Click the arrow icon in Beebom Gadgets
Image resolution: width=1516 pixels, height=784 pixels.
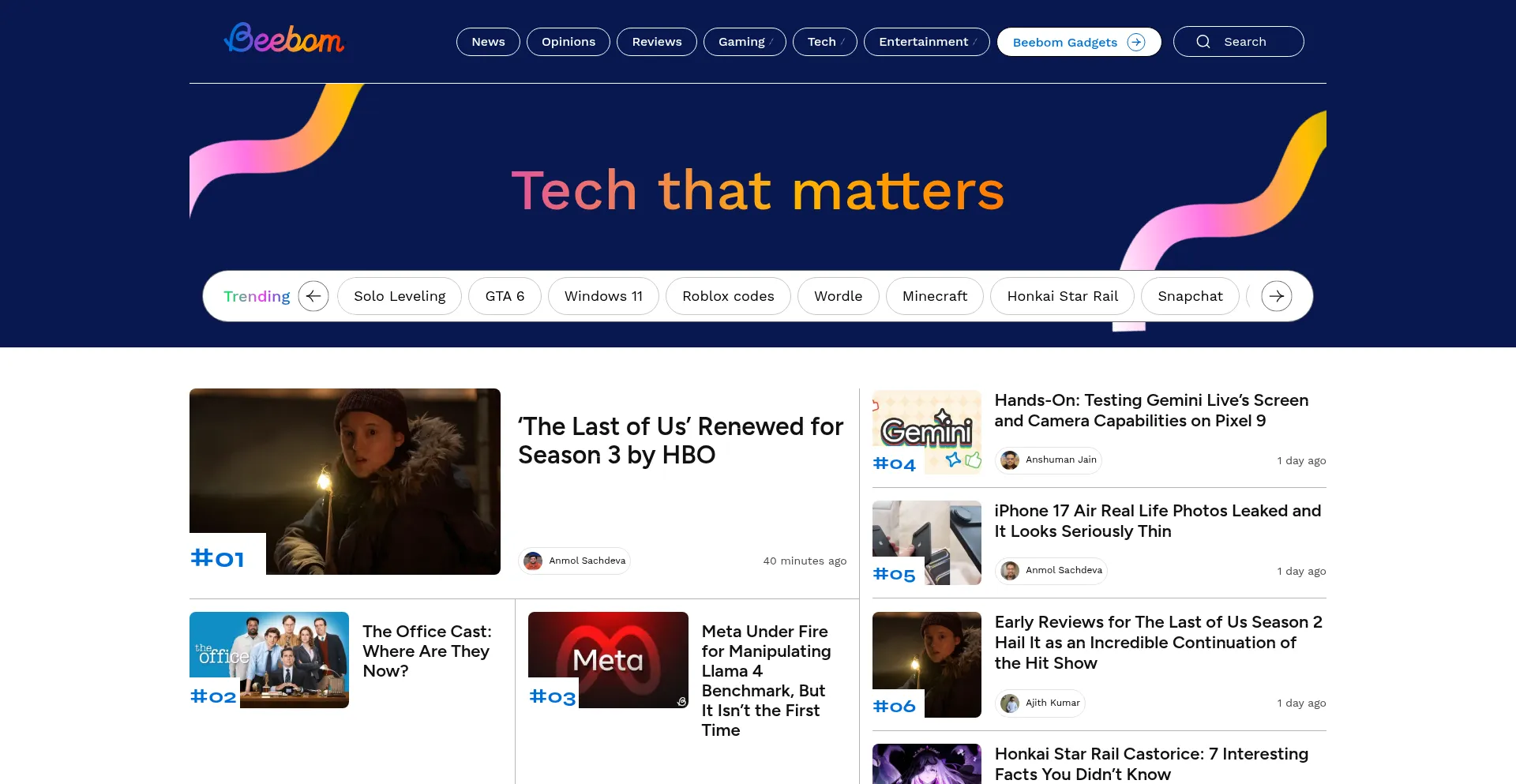(1136, 42)
